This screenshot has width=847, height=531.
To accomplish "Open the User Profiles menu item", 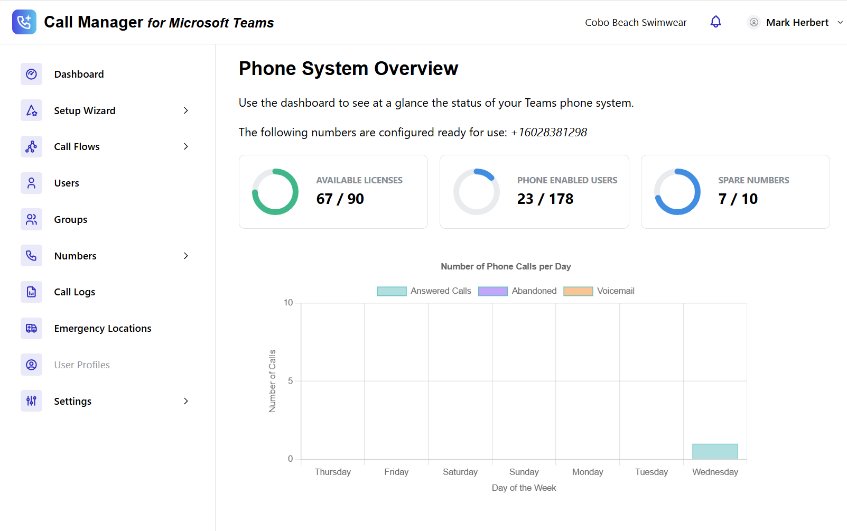I will pos(81,365).
